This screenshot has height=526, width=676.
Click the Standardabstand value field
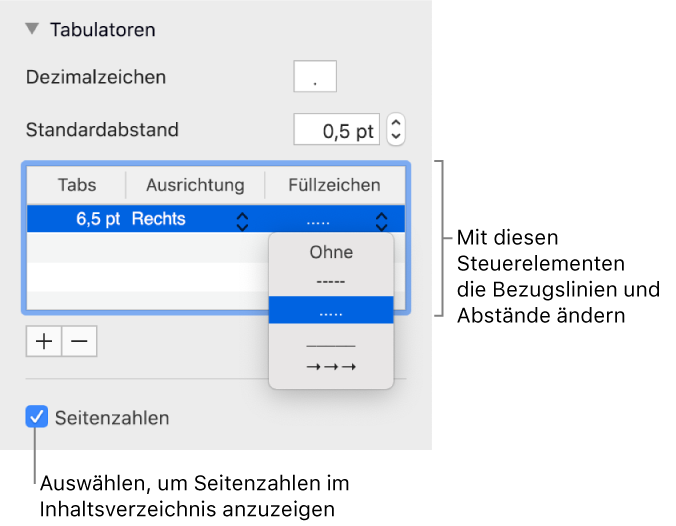tap(337, 129)
